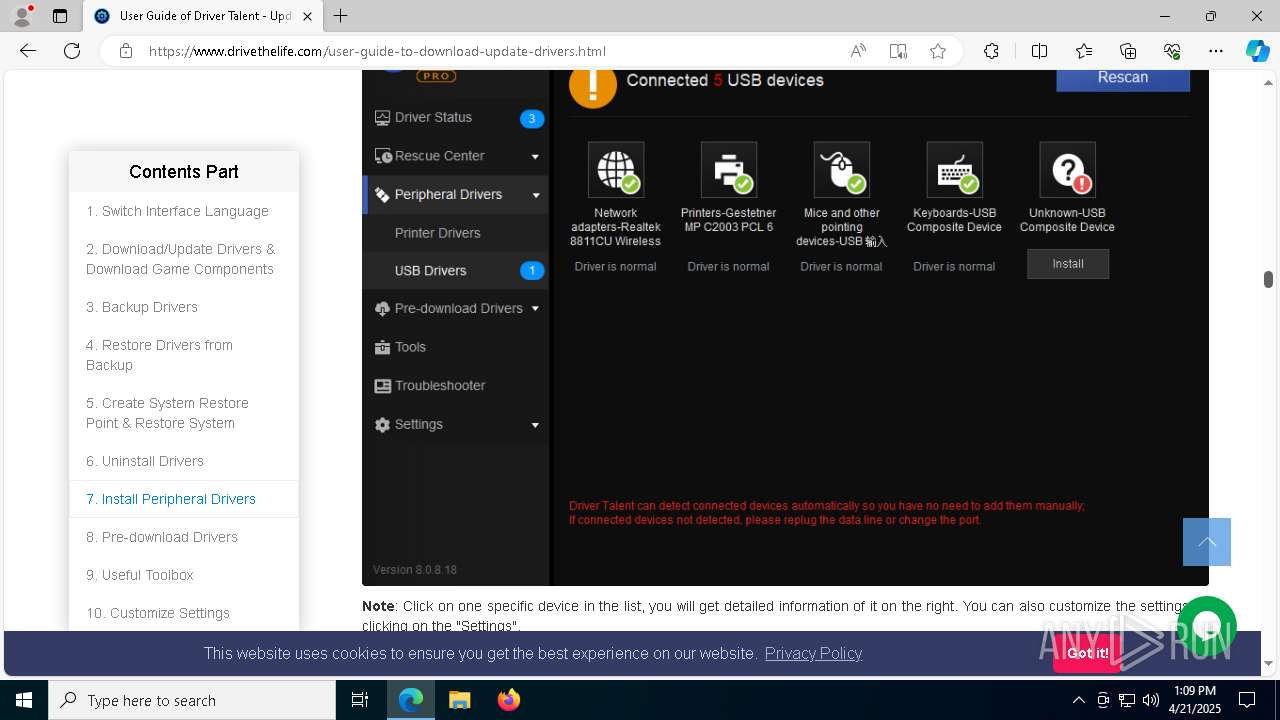Go to Backup Drivers section
The width and height of the screenshot is (1280, 720).
pos(142,307)
